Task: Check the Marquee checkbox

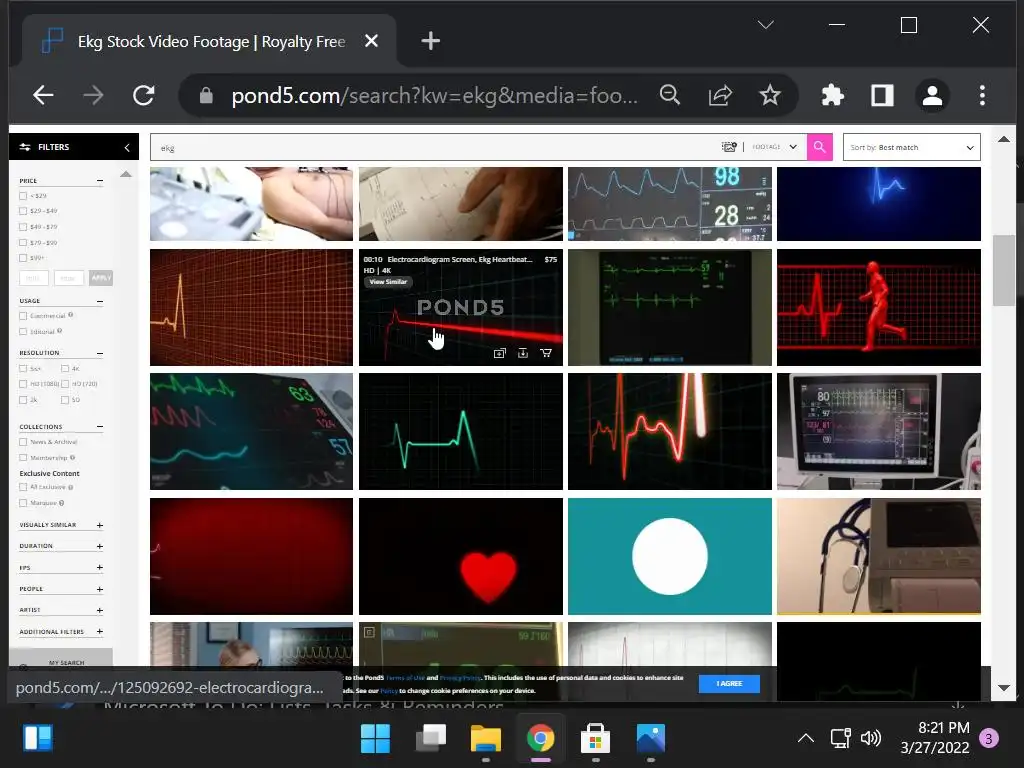Action: pos(24,503)
